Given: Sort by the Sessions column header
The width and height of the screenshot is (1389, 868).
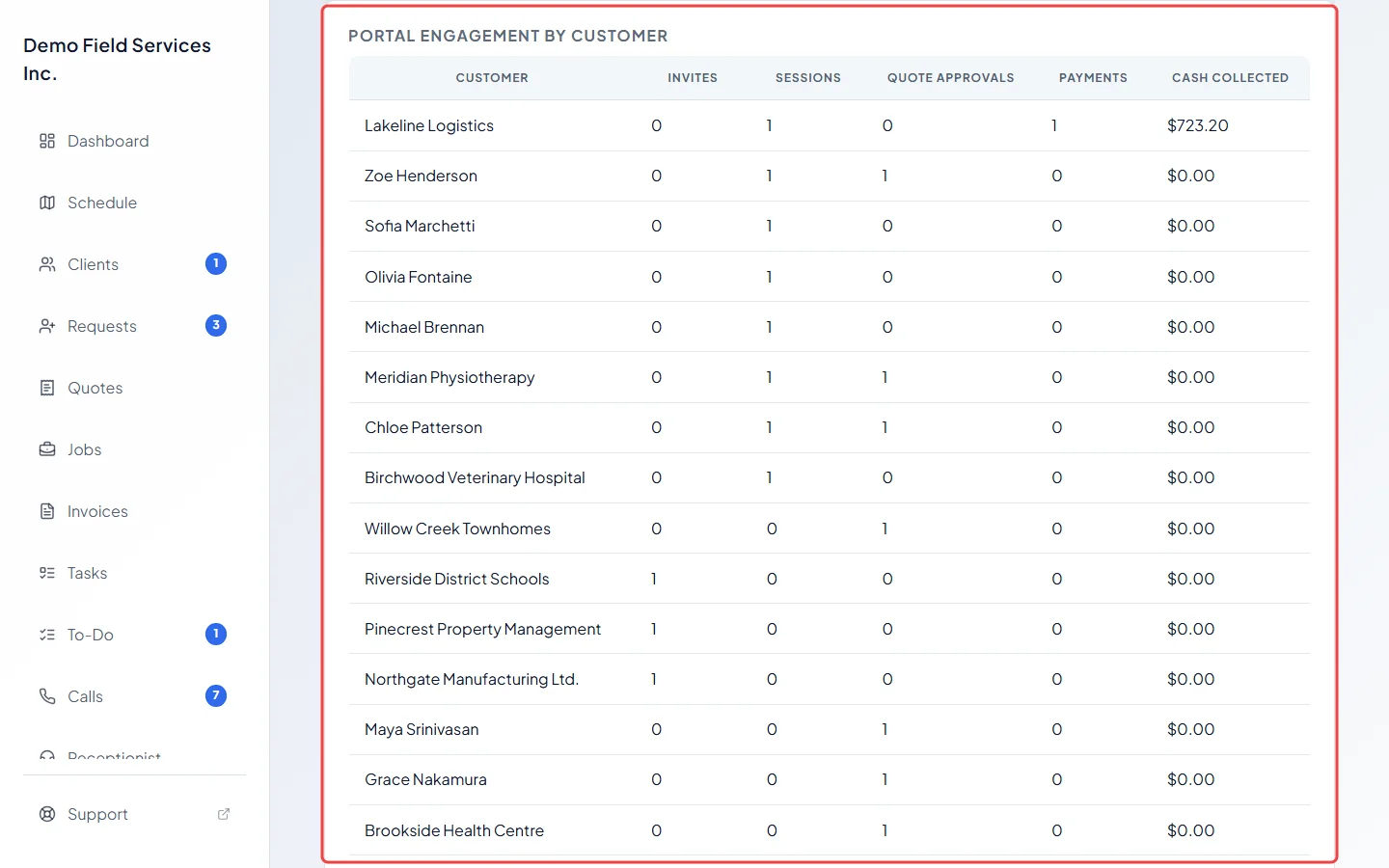Looking at the screenshot, I should [808, 78].
